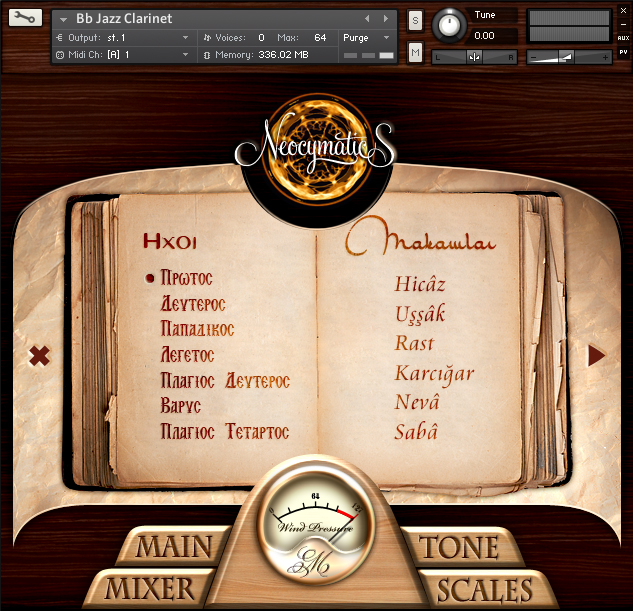Click the Max voices value 64

pos(320,38)
